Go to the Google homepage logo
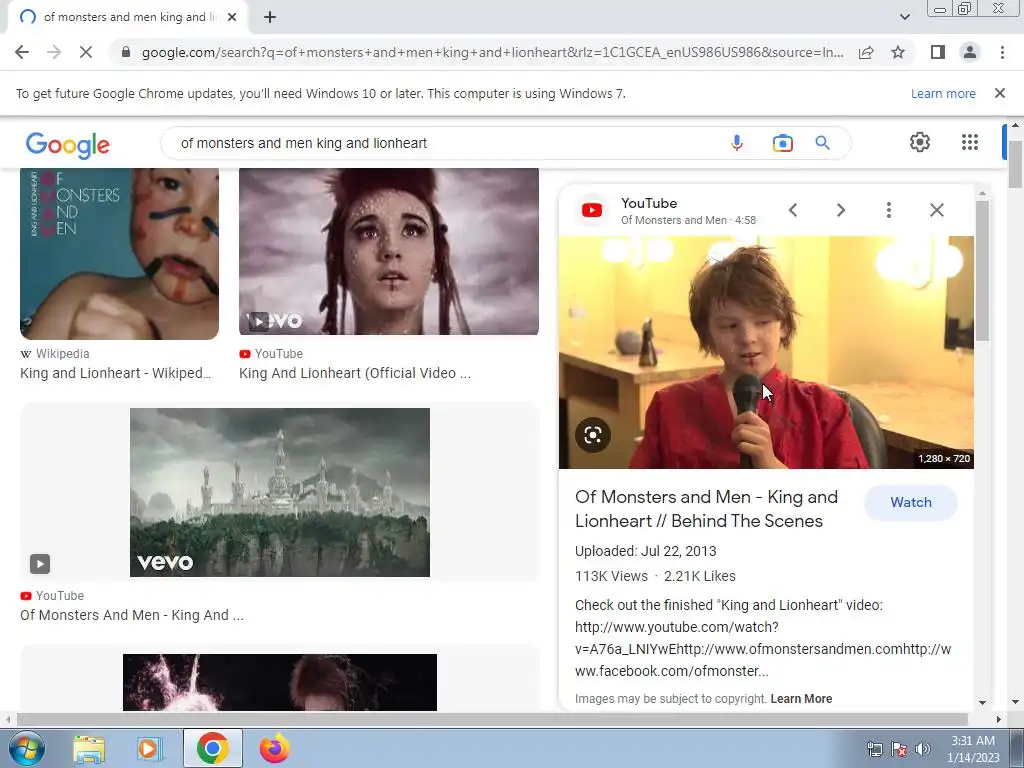 (68, 145)
